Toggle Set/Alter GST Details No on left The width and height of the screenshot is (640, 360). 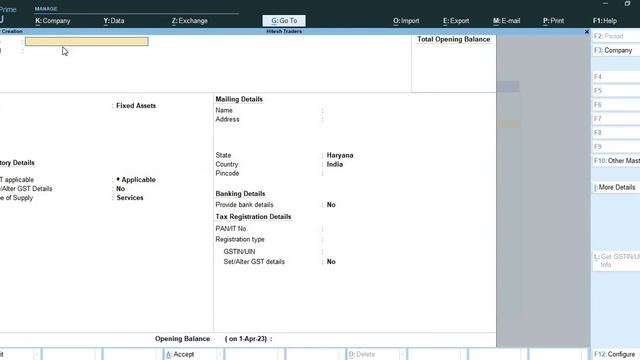(120, 189)
